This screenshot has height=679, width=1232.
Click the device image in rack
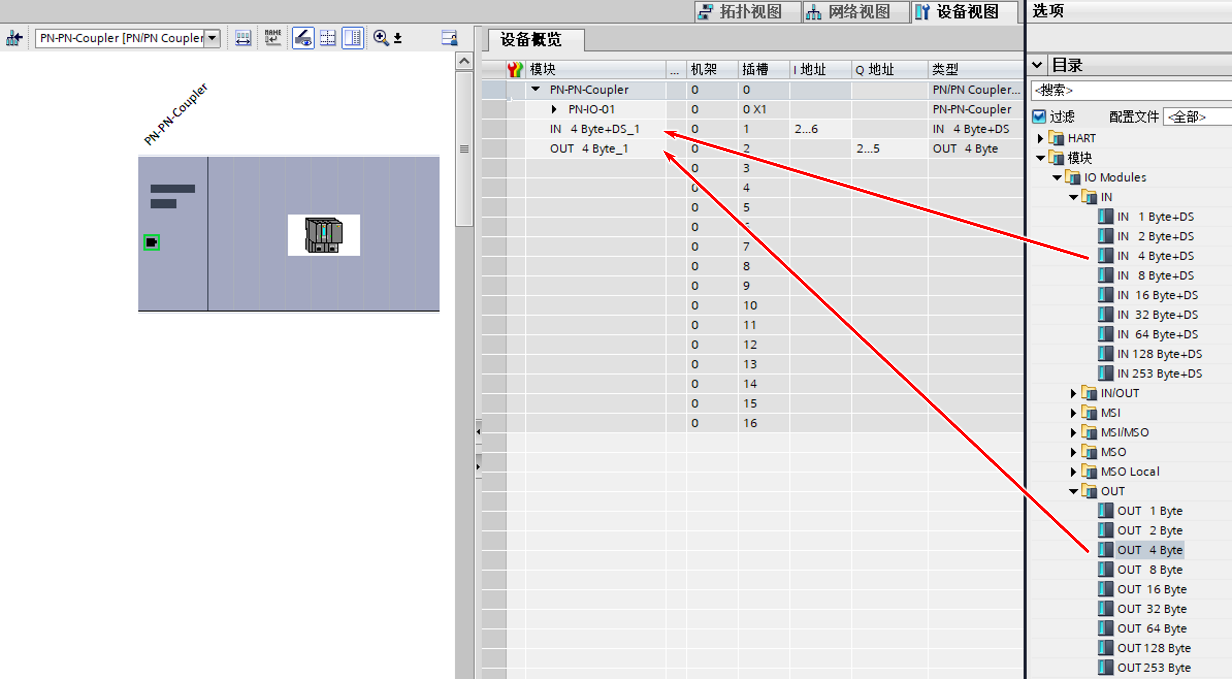coord(324,235)
